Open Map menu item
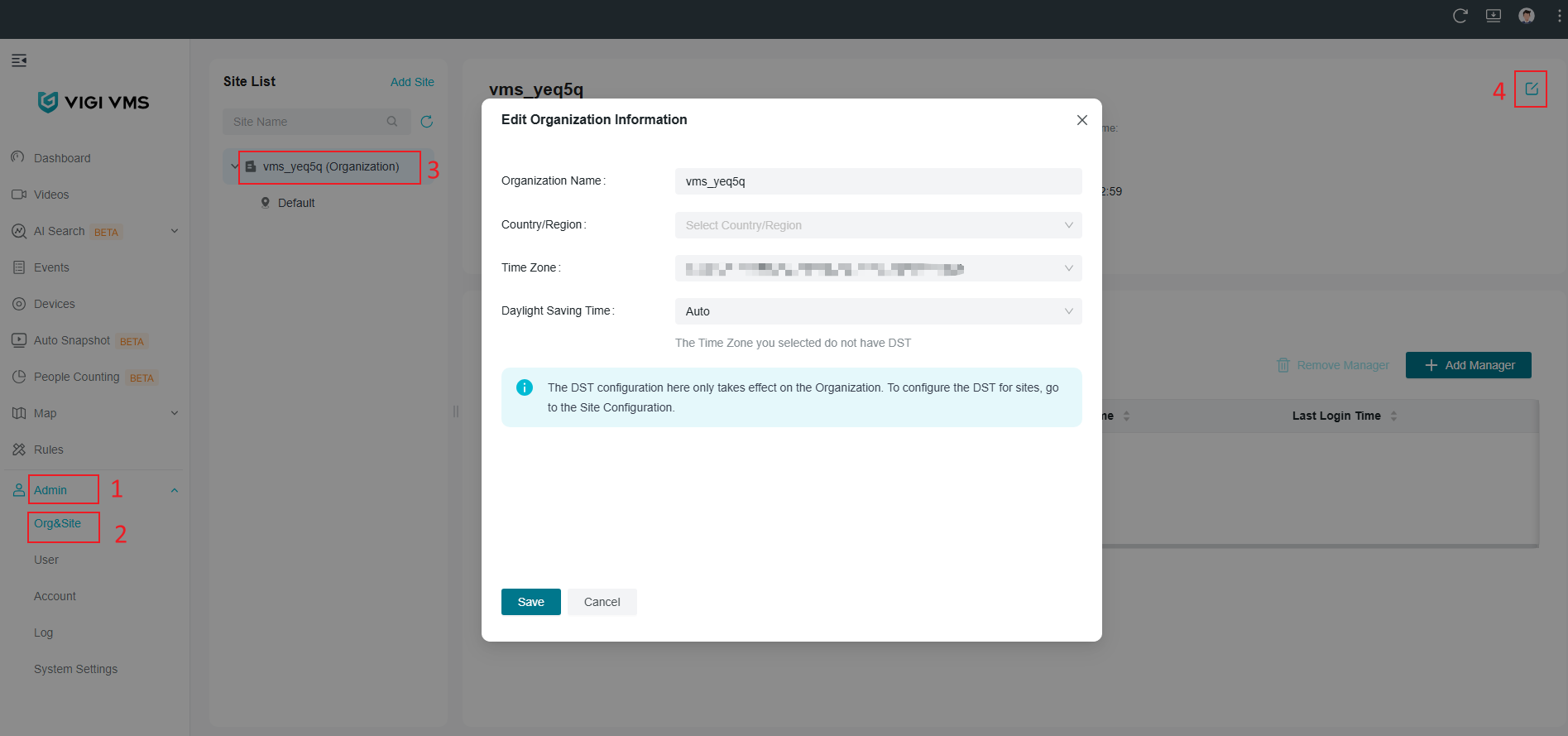Viewport: 1568px width, 736px height. click(x=46, y=413)
